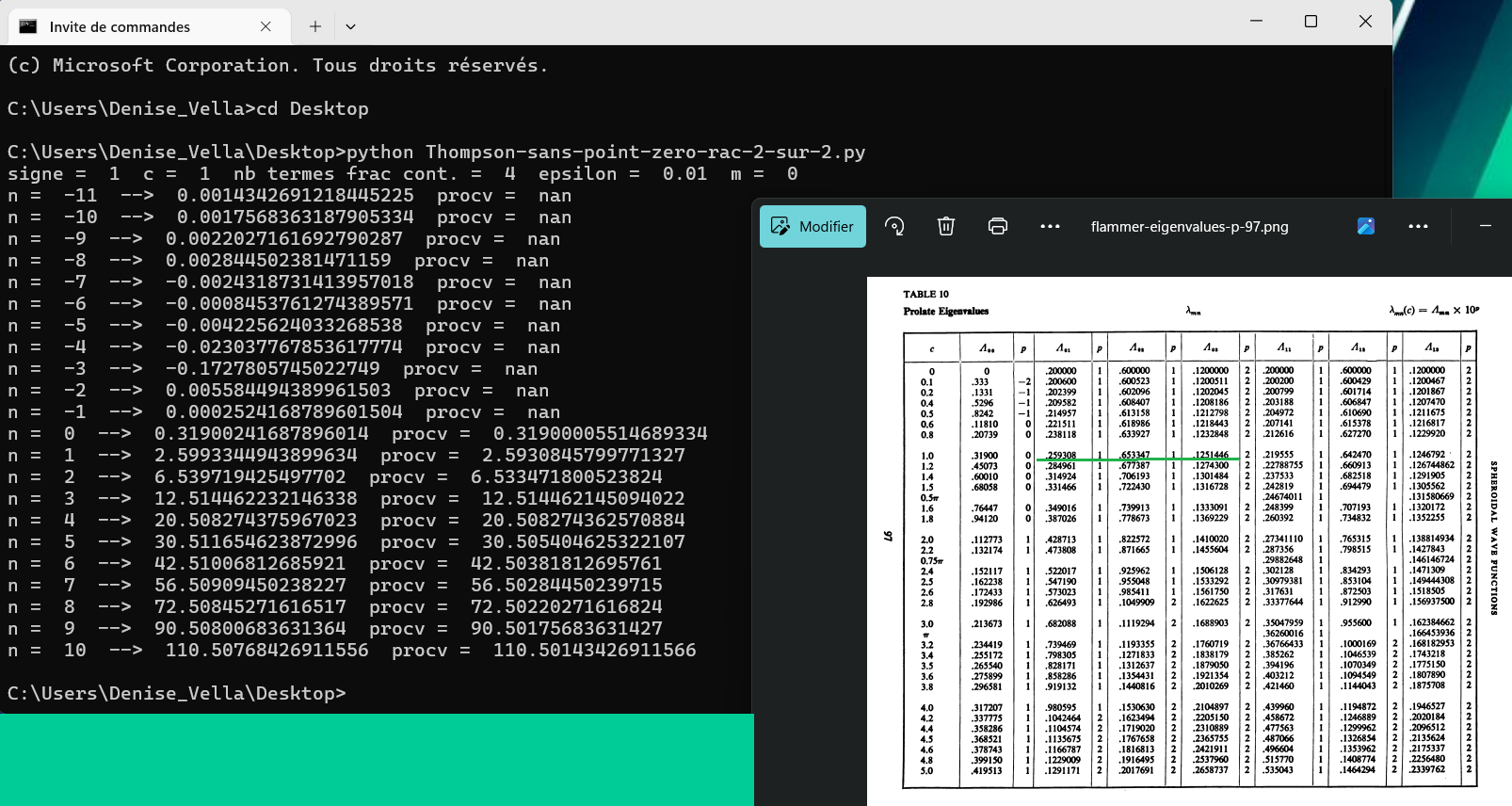Open the ellipsis menu right of the blue icon
The image size is (1512, 806).
(x=1418, y=226)
